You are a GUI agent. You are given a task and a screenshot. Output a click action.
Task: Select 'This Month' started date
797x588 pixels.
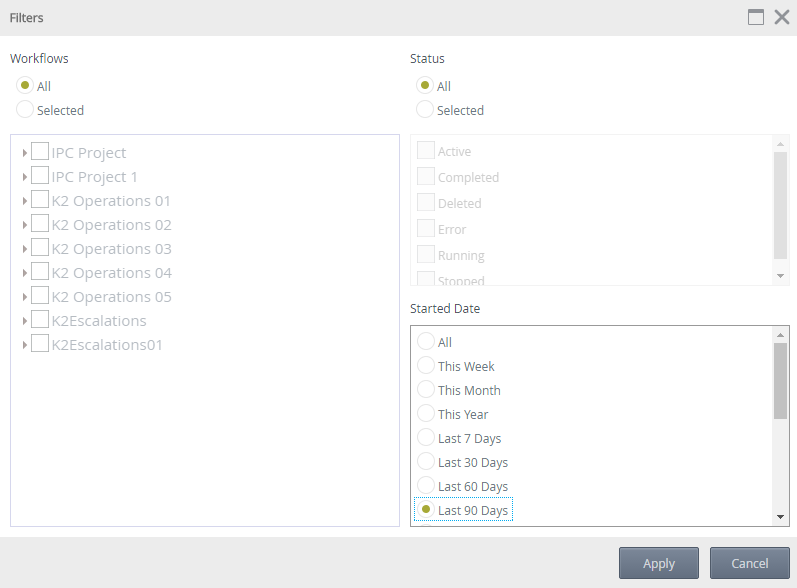[x=426, y=389]
